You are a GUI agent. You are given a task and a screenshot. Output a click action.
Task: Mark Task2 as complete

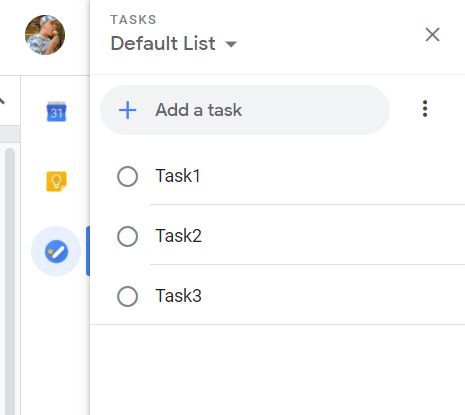[127, 236]
